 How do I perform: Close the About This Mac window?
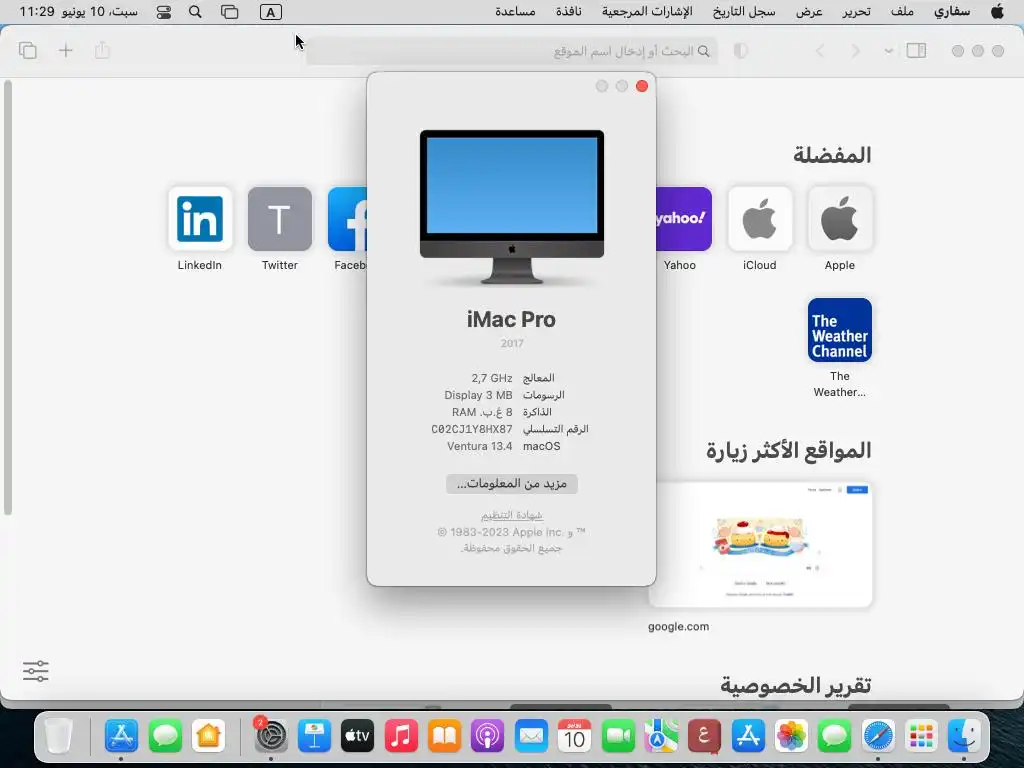point(642,86)
